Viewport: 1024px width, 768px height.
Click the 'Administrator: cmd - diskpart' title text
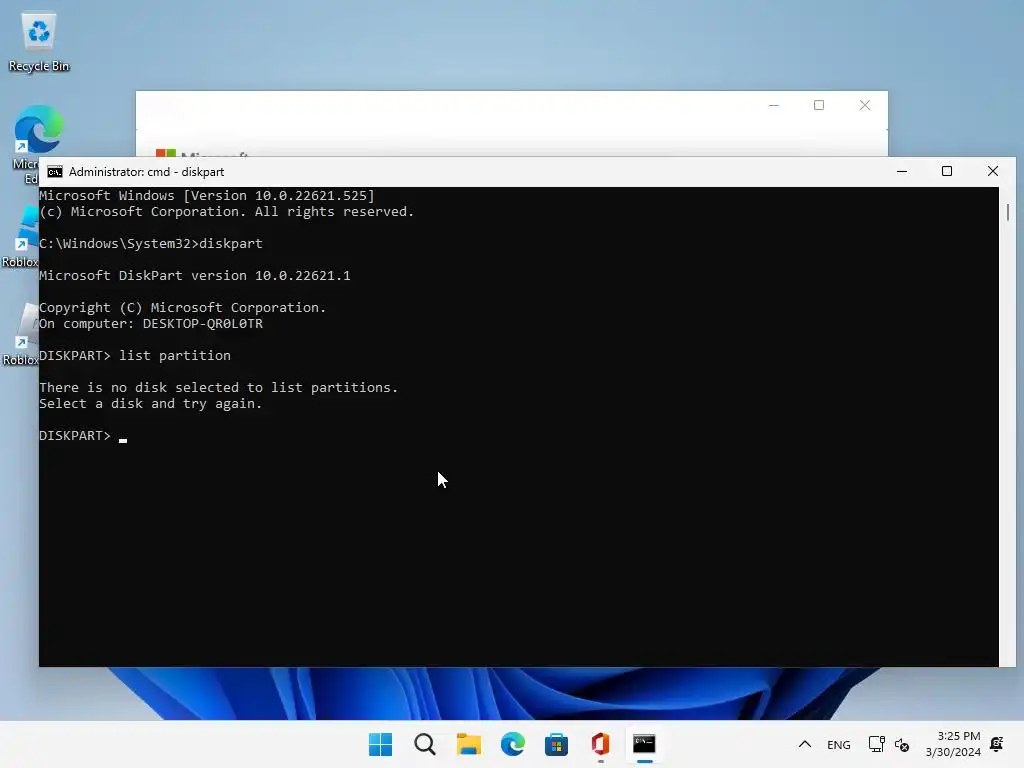(146, 172)
